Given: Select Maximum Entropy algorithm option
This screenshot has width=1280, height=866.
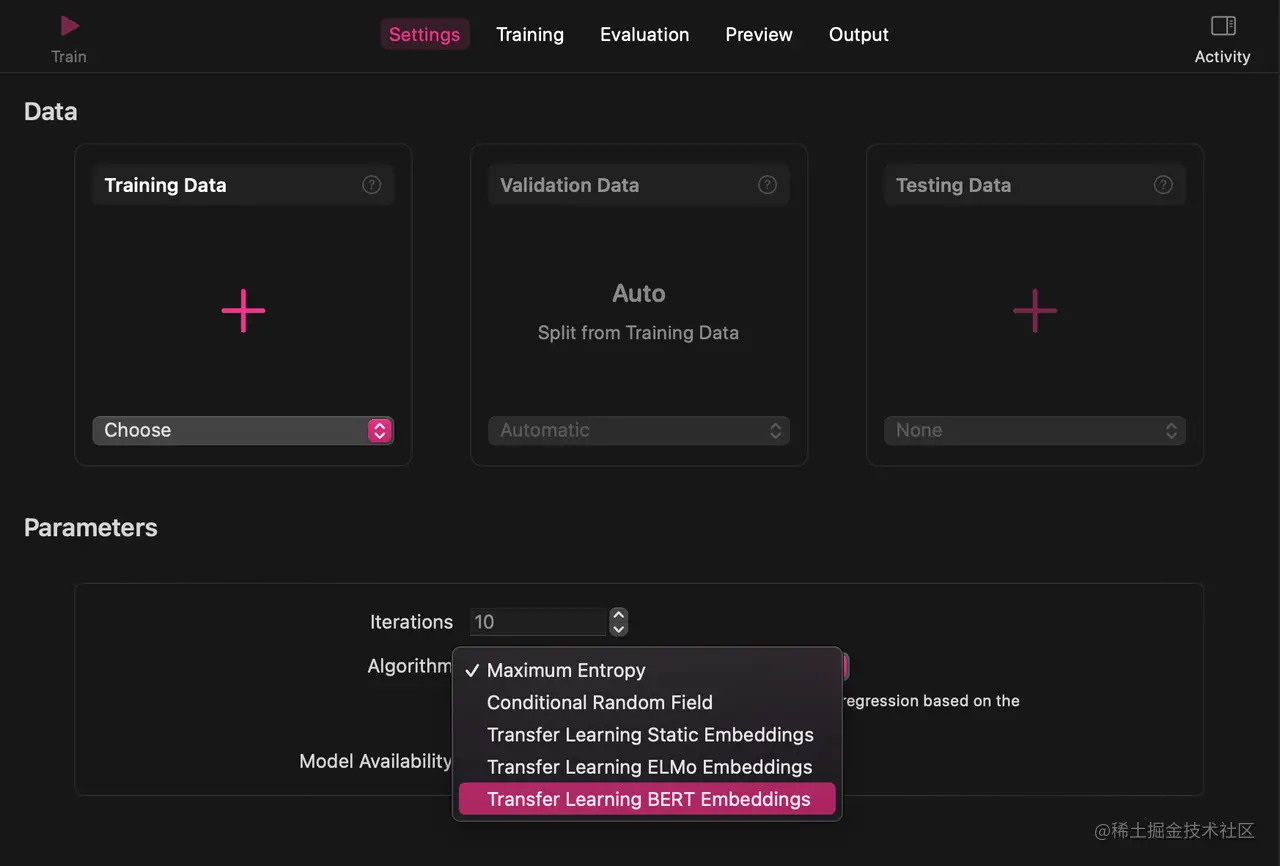Looking at the screenshot, I should [x=566, y=671].
